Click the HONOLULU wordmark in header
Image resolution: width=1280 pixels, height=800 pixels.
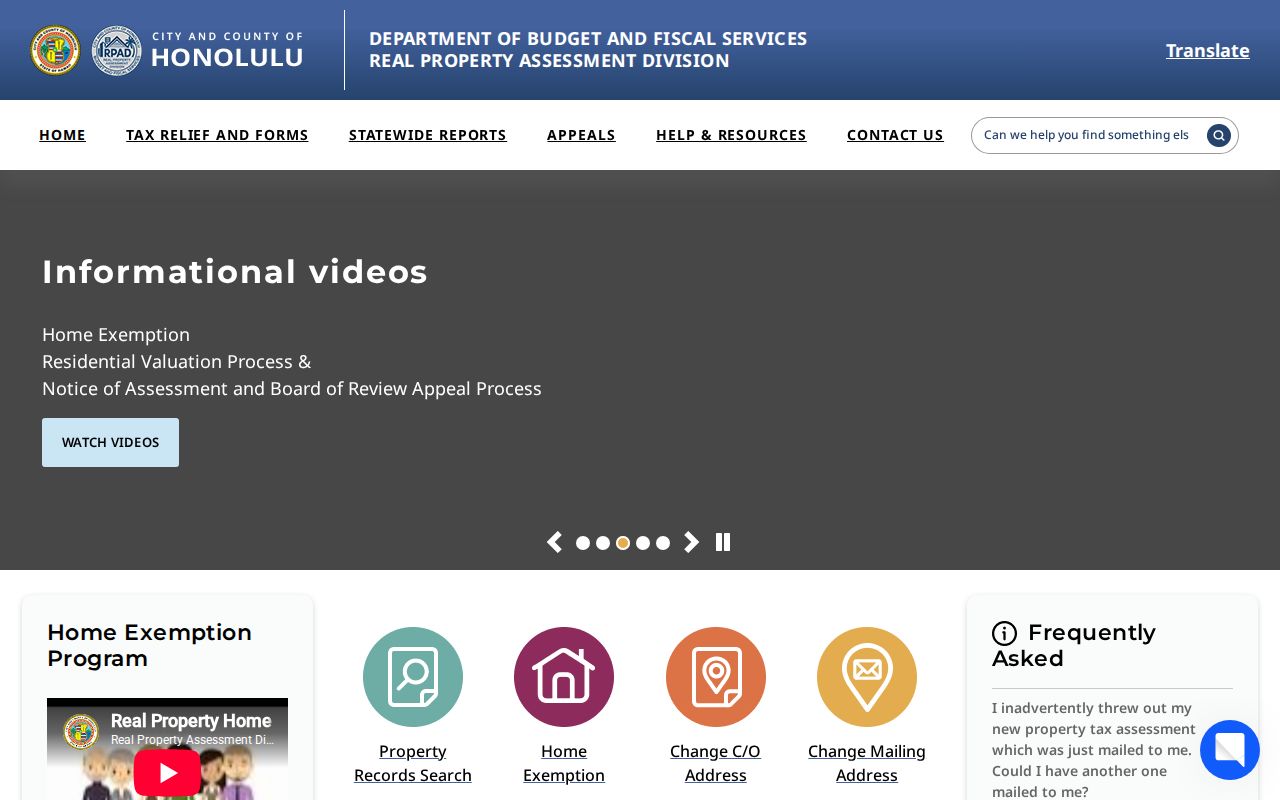coord(227,58)
